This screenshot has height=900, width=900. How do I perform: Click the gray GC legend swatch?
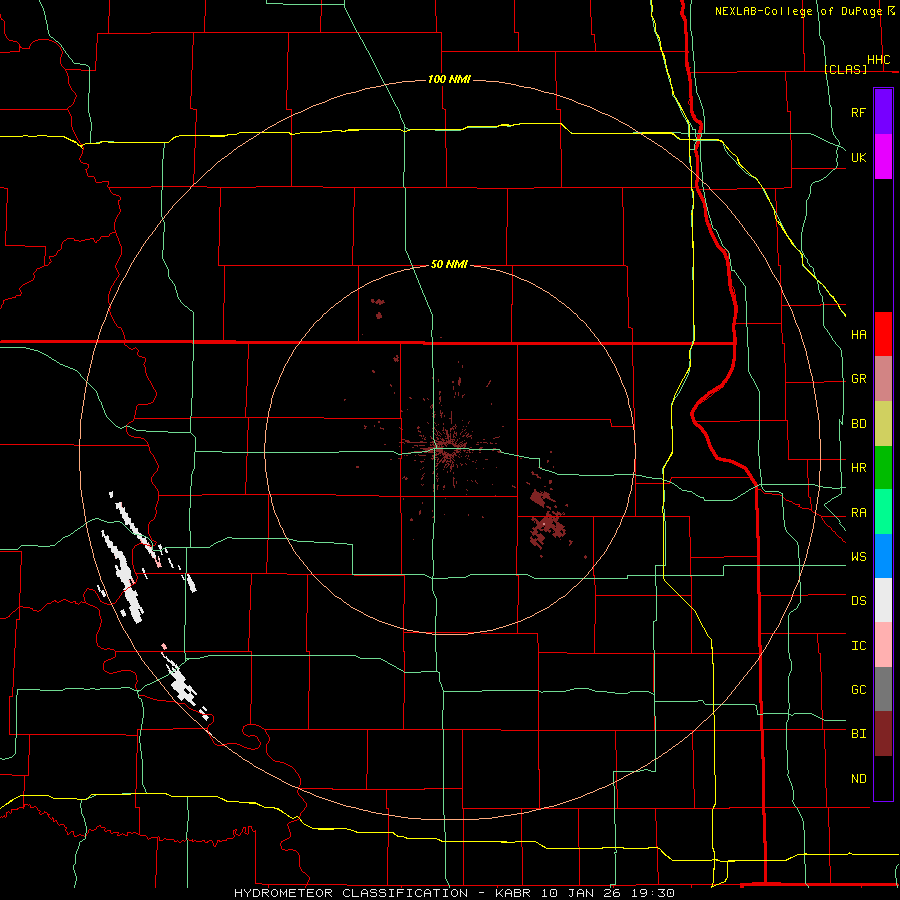pyautogui.click(x=883, y=689)
